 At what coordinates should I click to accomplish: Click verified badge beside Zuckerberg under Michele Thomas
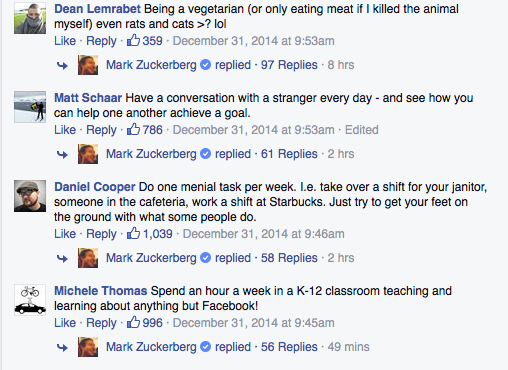(205, 347)
